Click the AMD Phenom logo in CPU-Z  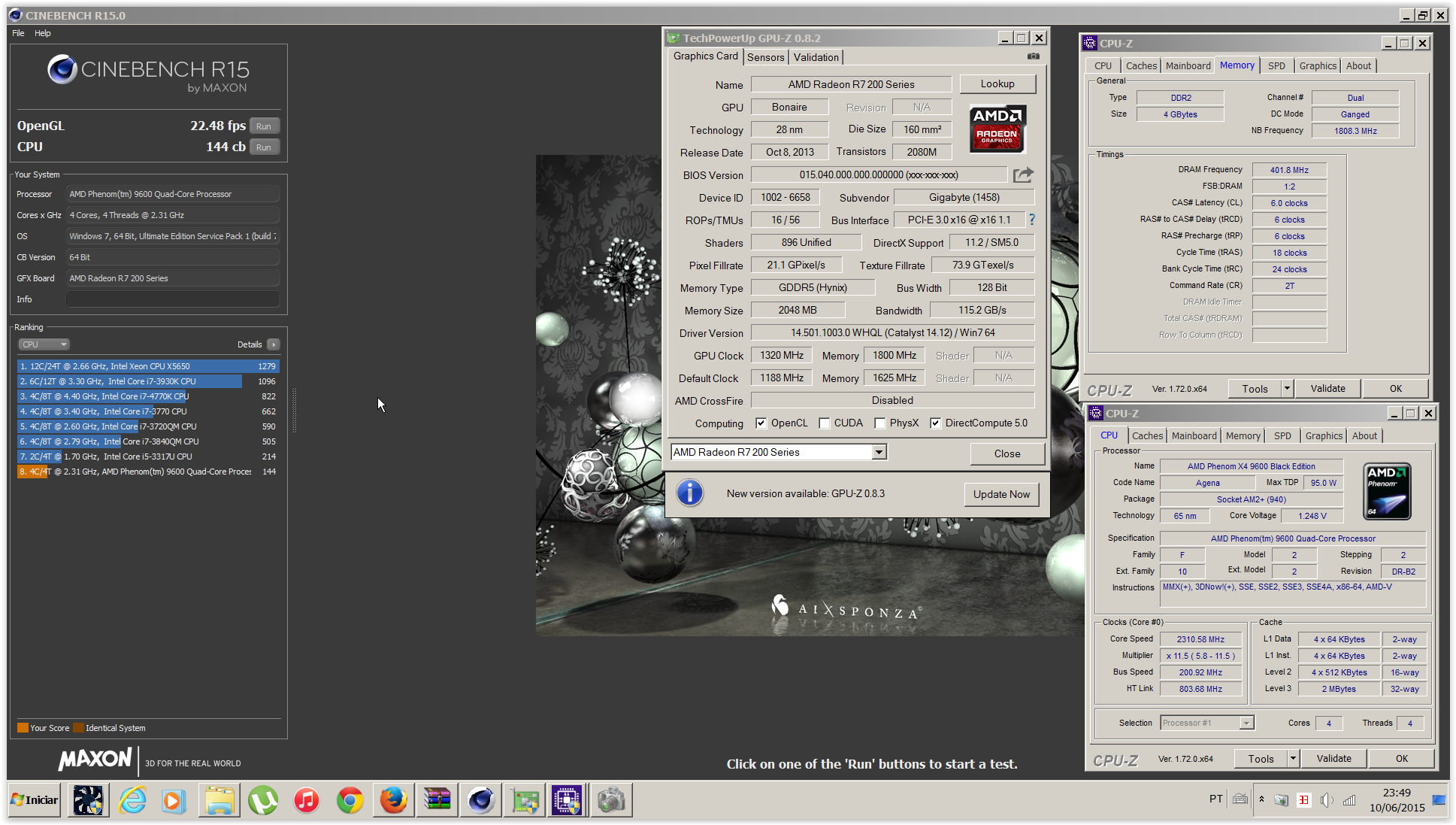1387,491
